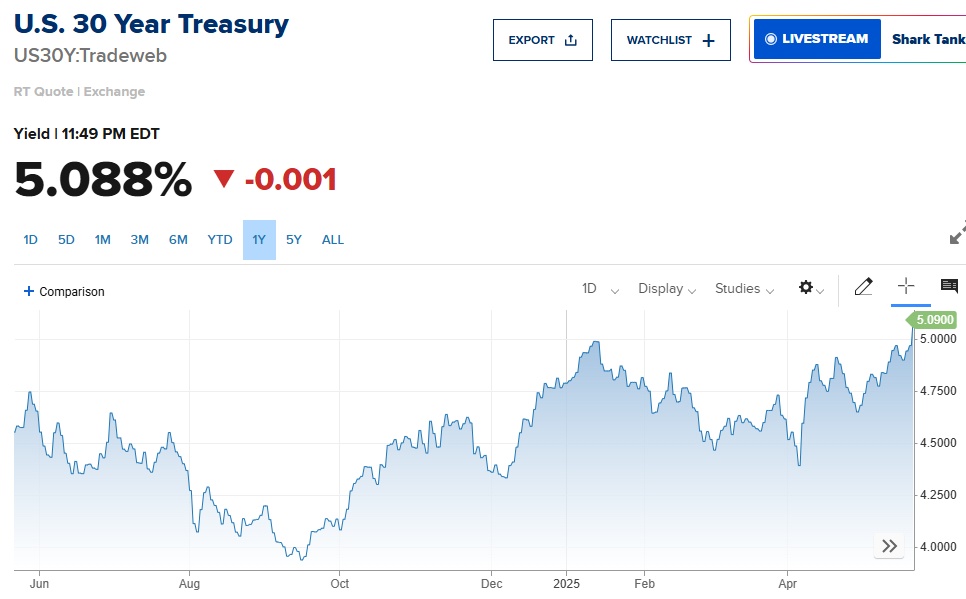Expand chart with diagonal arrows icon
The image size is (966, 599).
[957, 234]
